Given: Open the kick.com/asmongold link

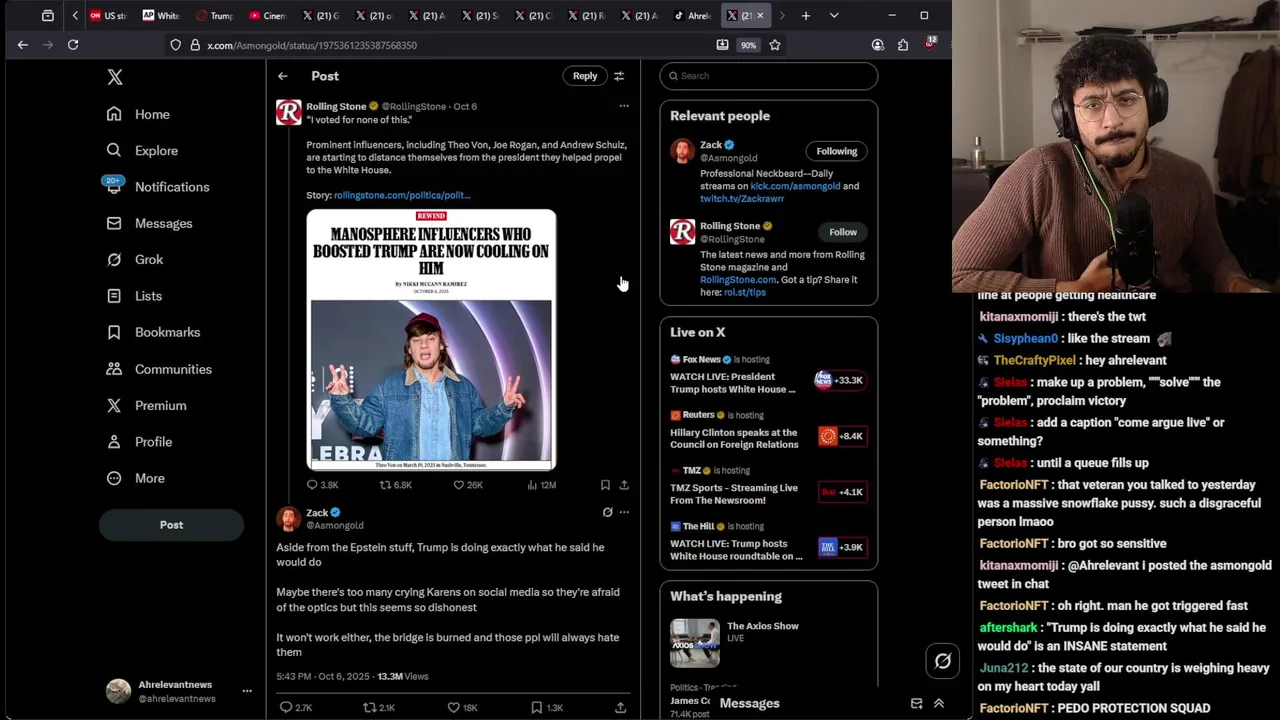Looking at the screenshot, I should [x=795, y=186].
